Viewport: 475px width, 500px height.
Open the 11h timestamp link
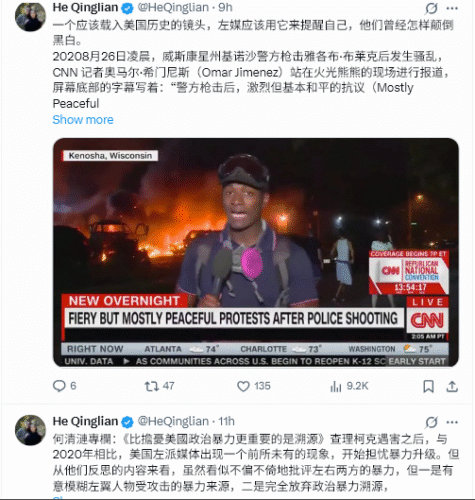click(226, 421)
